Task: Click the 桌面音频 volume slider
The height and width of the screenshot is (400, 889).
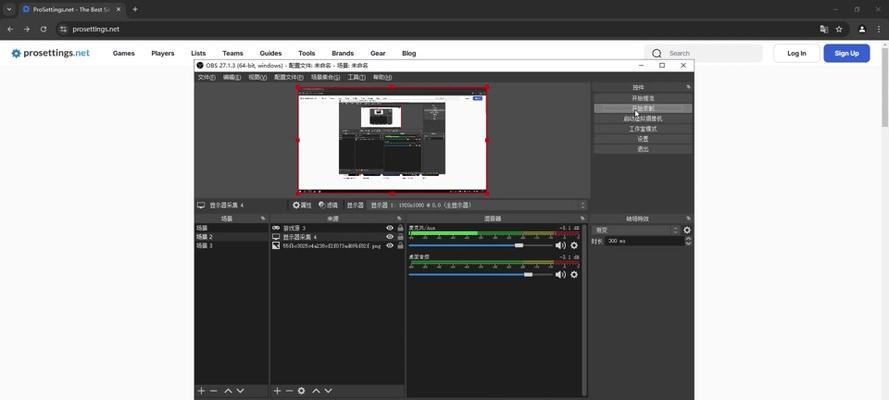Action: point(480,274)
